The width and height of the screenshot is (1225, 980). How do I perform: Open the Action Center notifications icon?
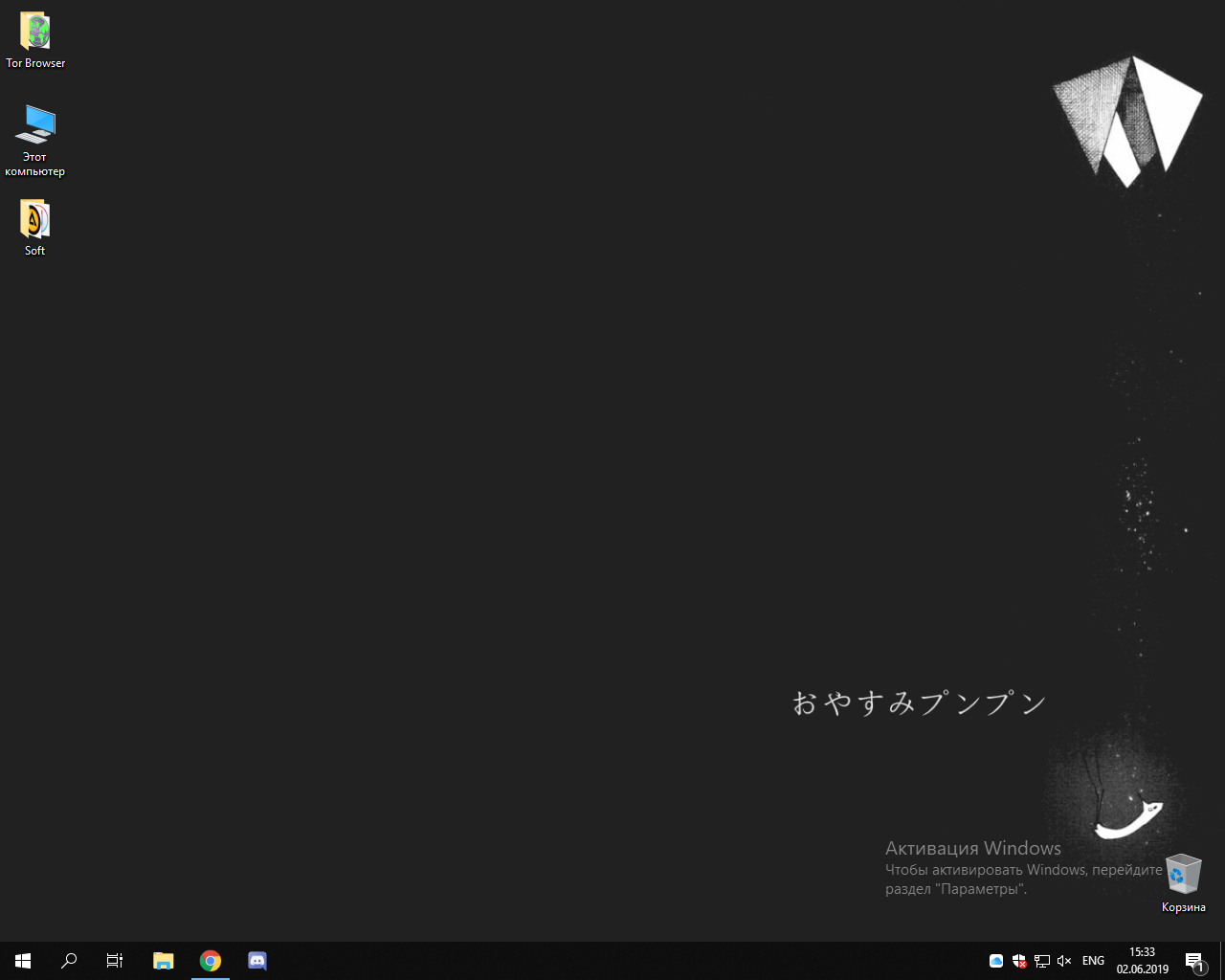tap(1194, 961)
